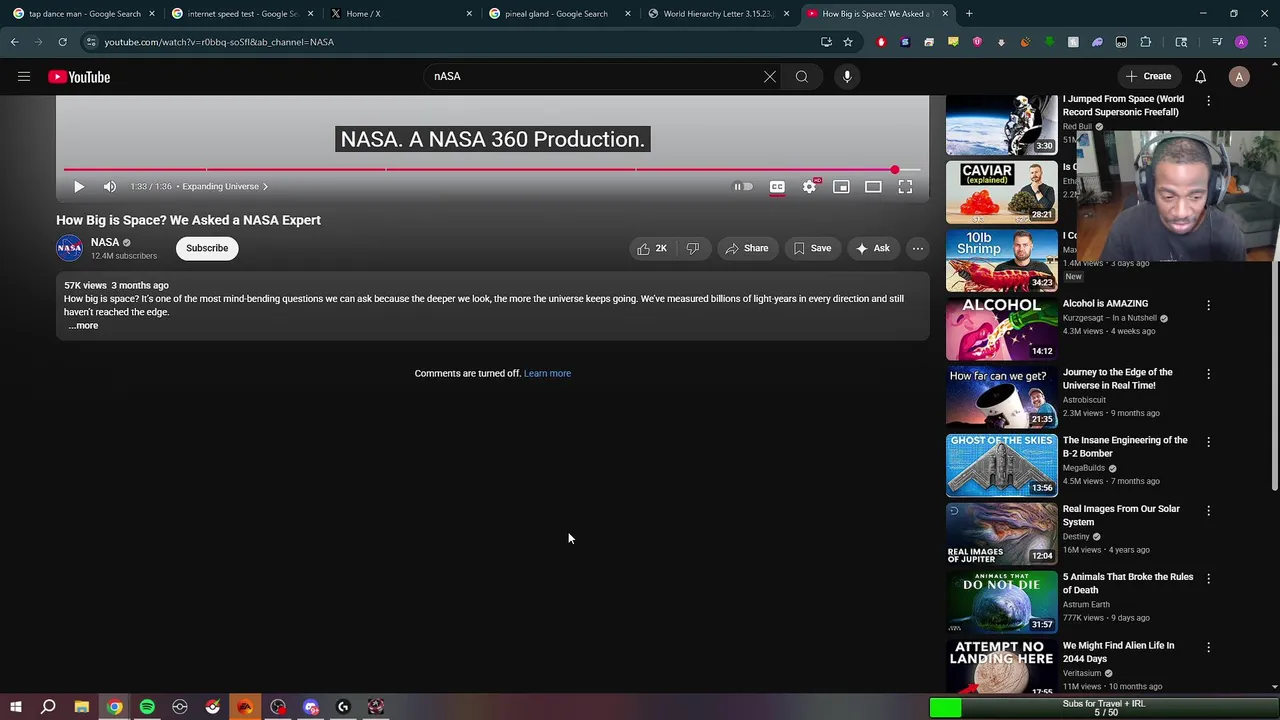
Task: Switch to theater mode
Action: 873,186
